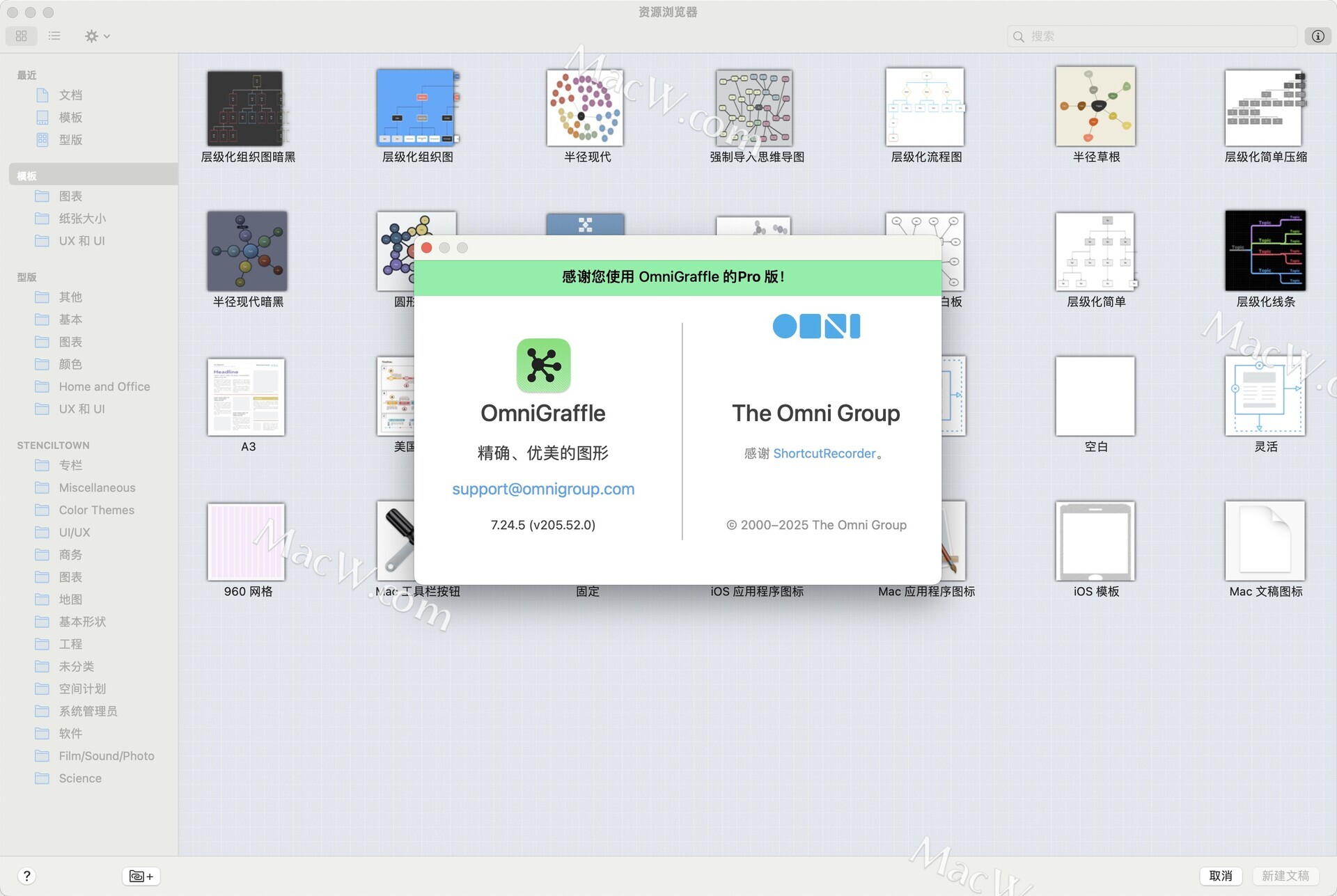Screen dimensions: 1337x896
Task: Open the gear action dropdown menu
Action: coord(97,36)
